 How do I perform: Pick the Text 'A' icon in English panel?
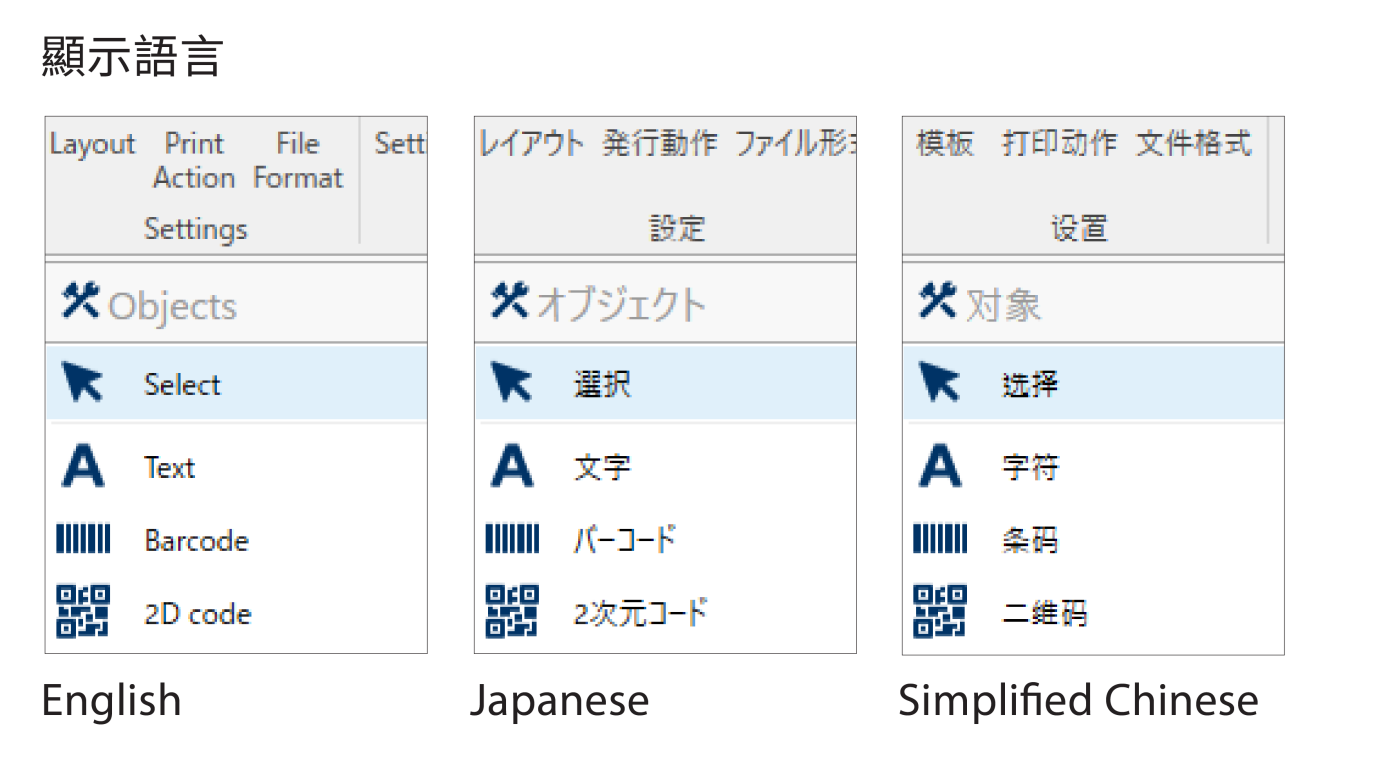82,467
